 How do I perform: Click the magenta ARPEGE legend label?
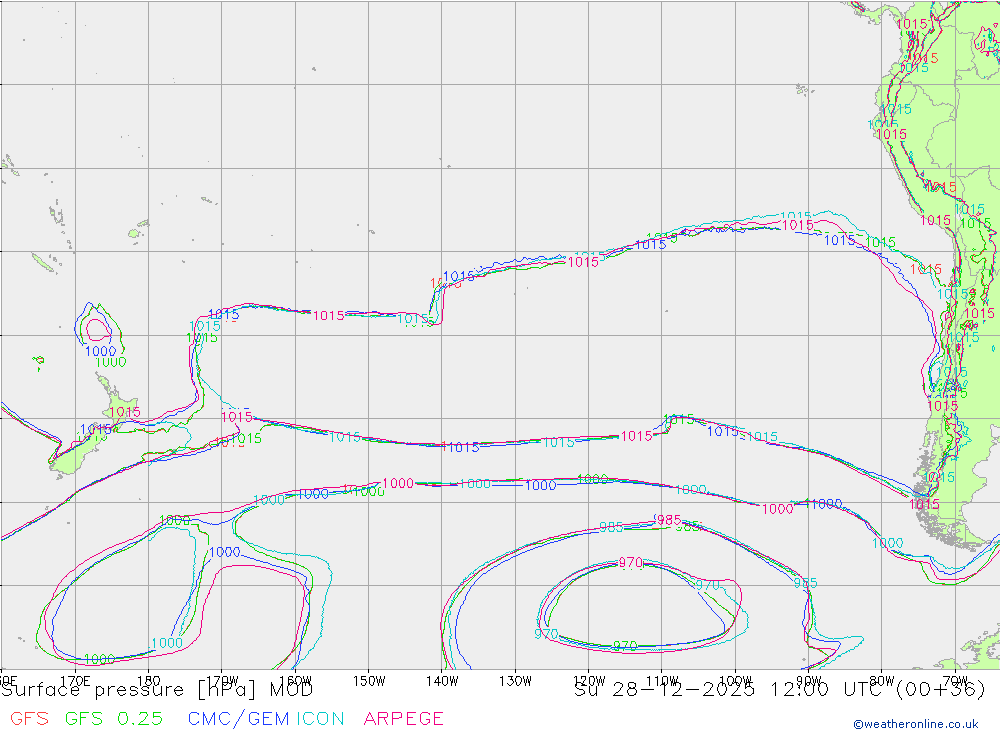tap(404, 718)
